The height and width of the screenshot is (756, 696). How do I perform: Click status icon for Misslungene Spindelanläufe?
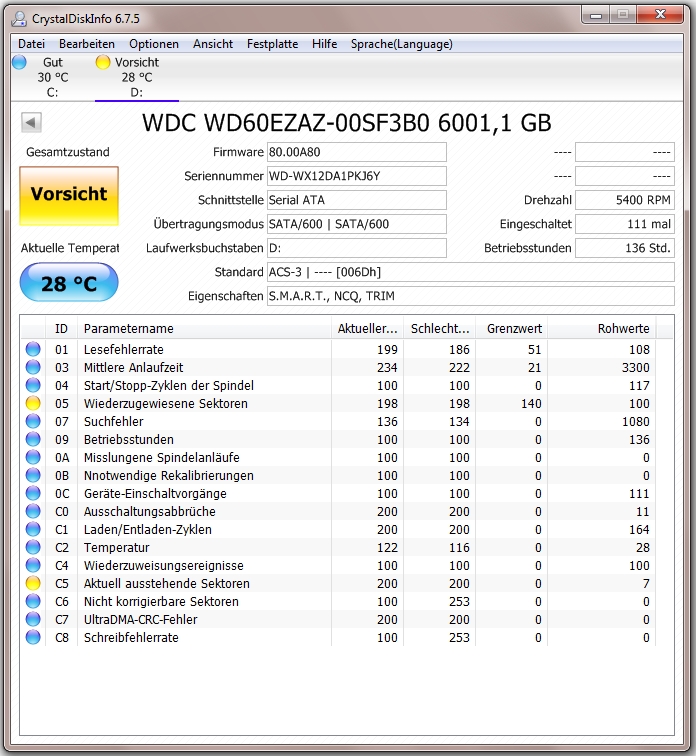tap(33, 458)
